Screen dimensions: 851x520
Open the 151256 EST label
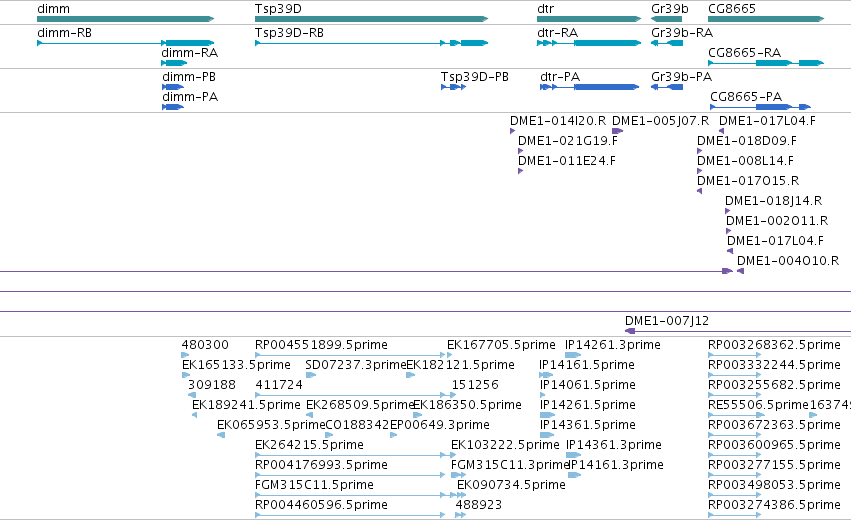475,385
